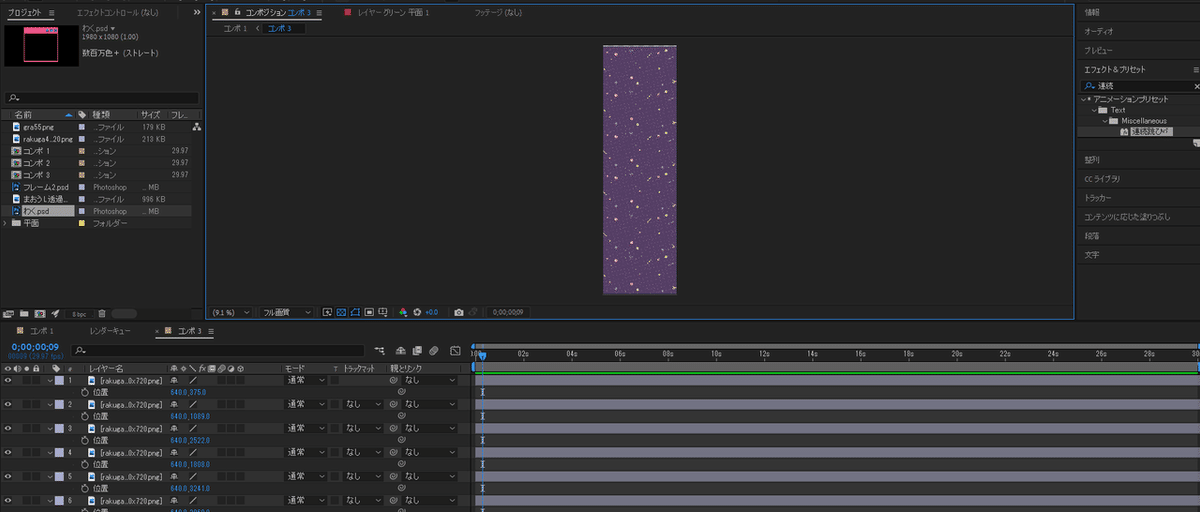Open the composition mini-flowchart icon in timeline
1200x512 pixels.
tap(380, 351)
